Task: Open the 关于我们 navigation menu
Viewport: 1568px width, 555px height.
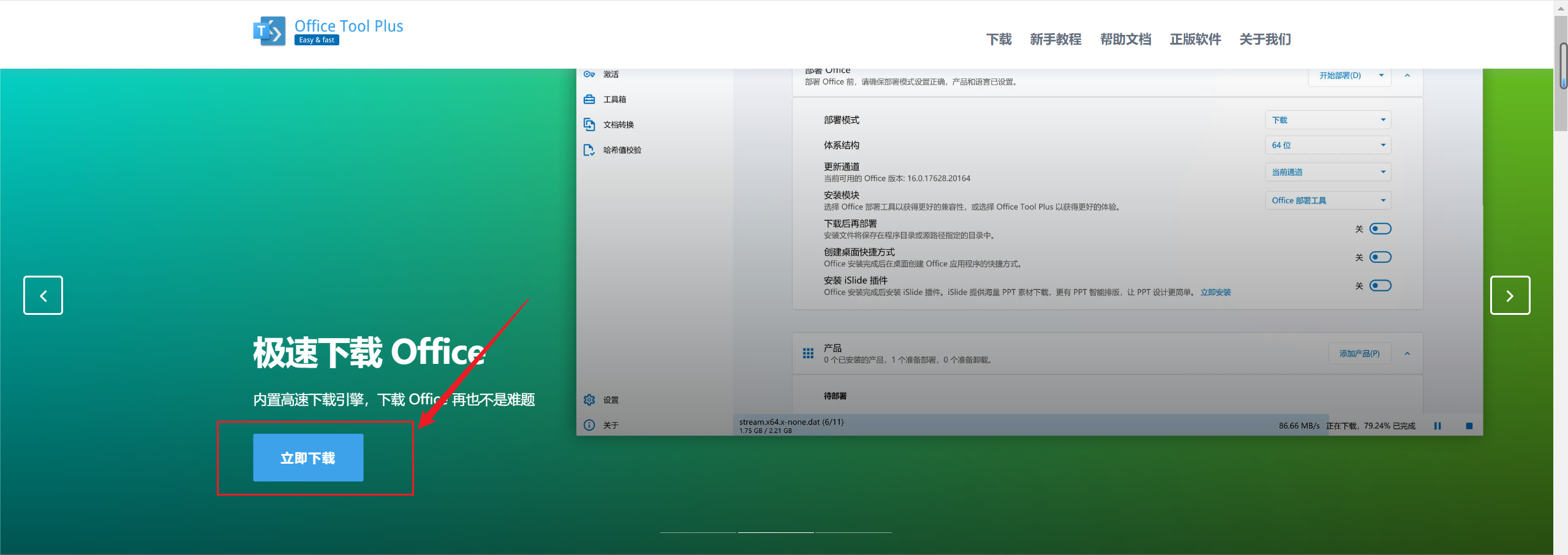Action: click(1265, 39)
